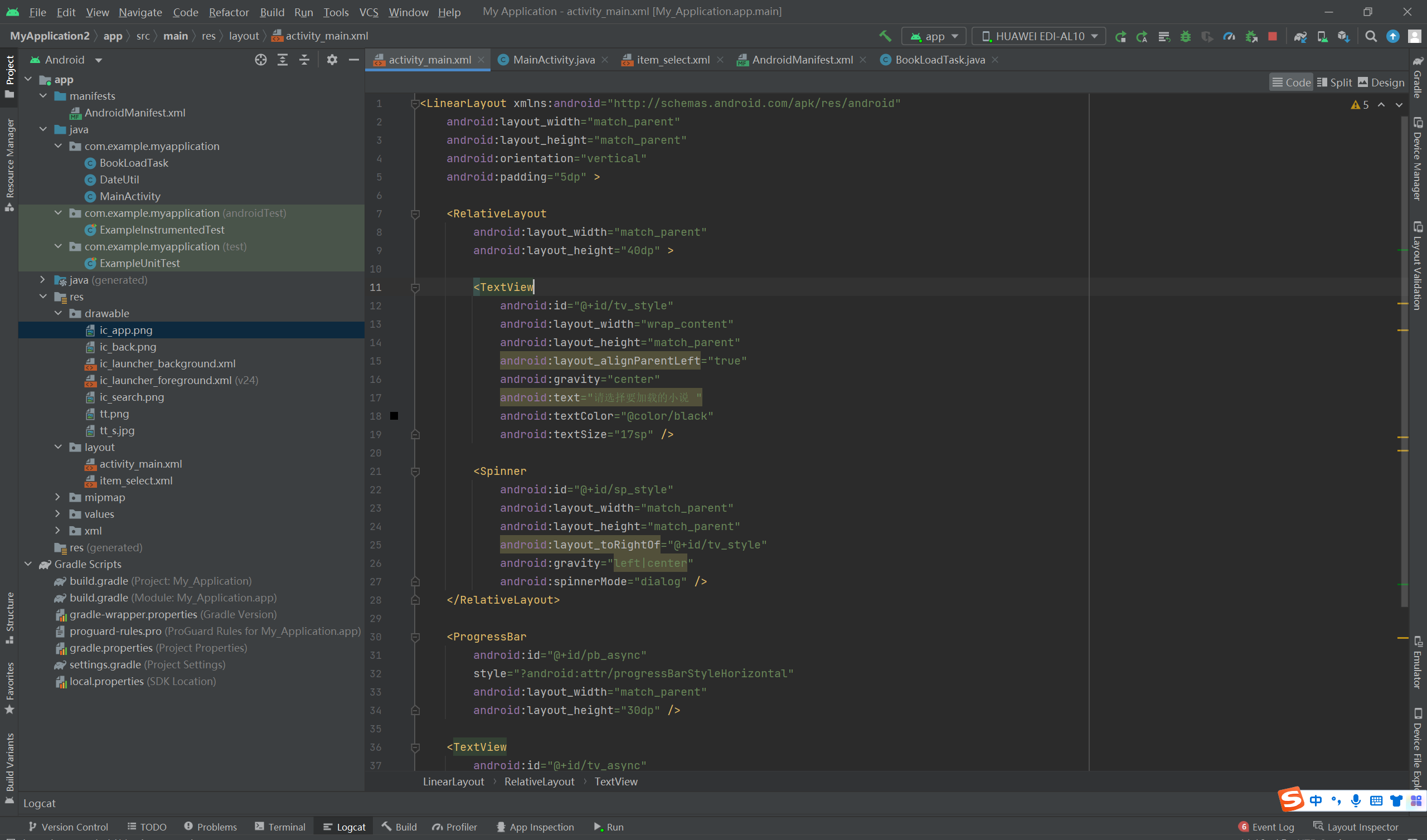Open the Terminal tool window

280,827
